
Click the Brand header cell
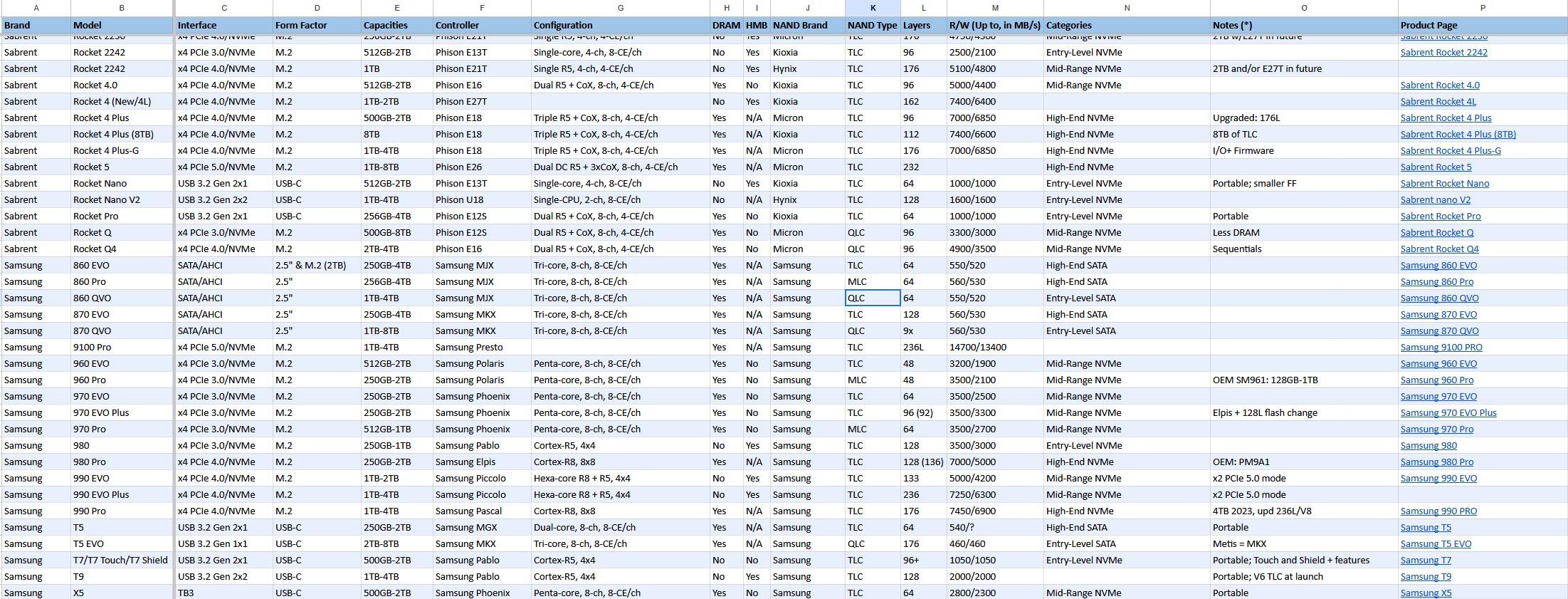pyautogui.click(x=36, y=25)
